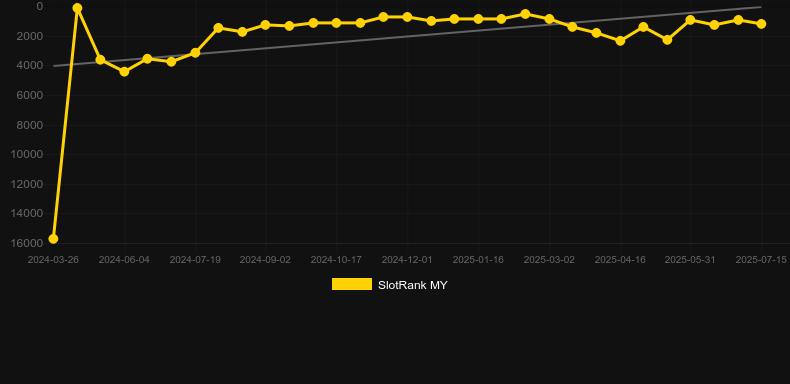This screenshot has width=790, height=384.
Task: Click the 2025-07-15 x-axis date label
Action: (761, 260)
